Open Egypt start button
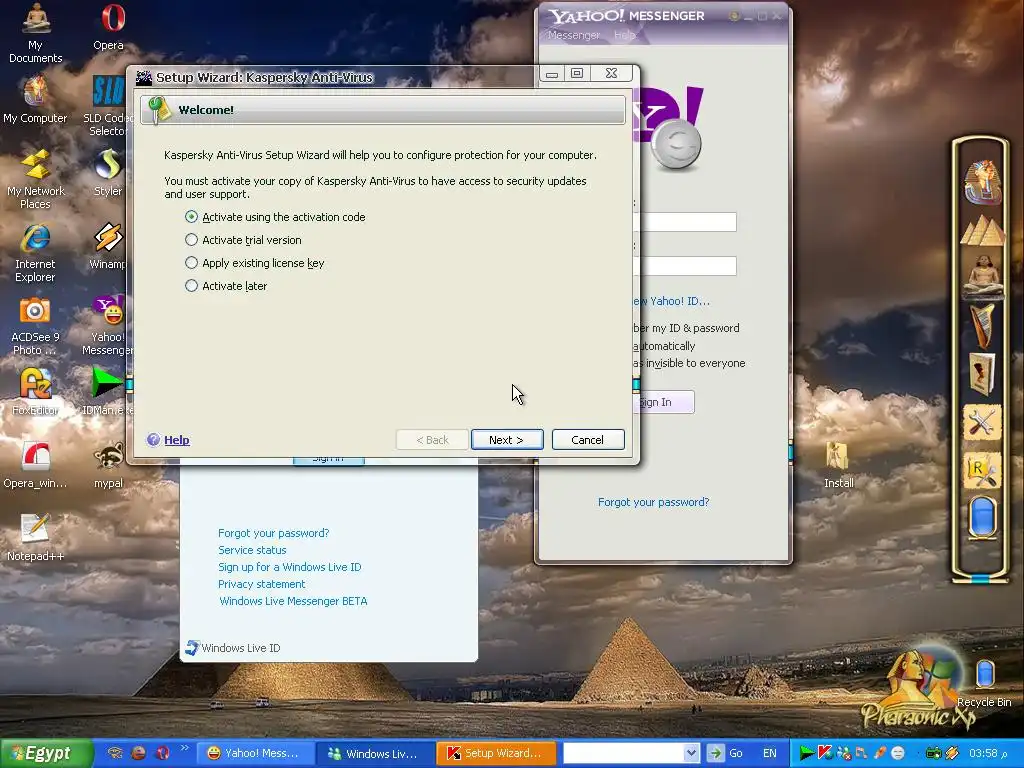This screenshot has width=1024, height=768. [45, 753]
